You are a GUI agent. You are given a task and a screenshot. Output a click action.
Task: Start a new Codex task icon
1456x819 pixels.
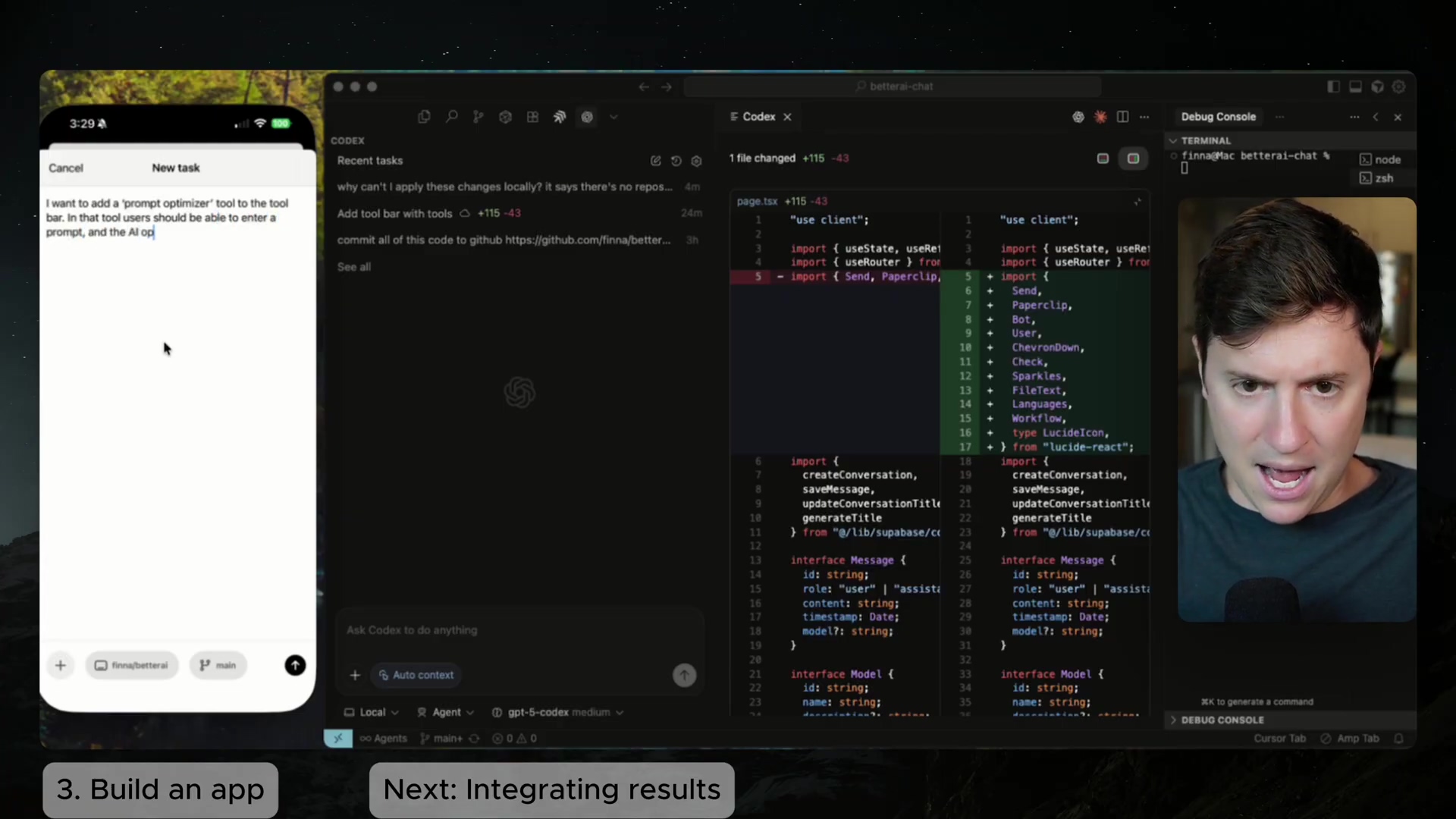[656, 161]
